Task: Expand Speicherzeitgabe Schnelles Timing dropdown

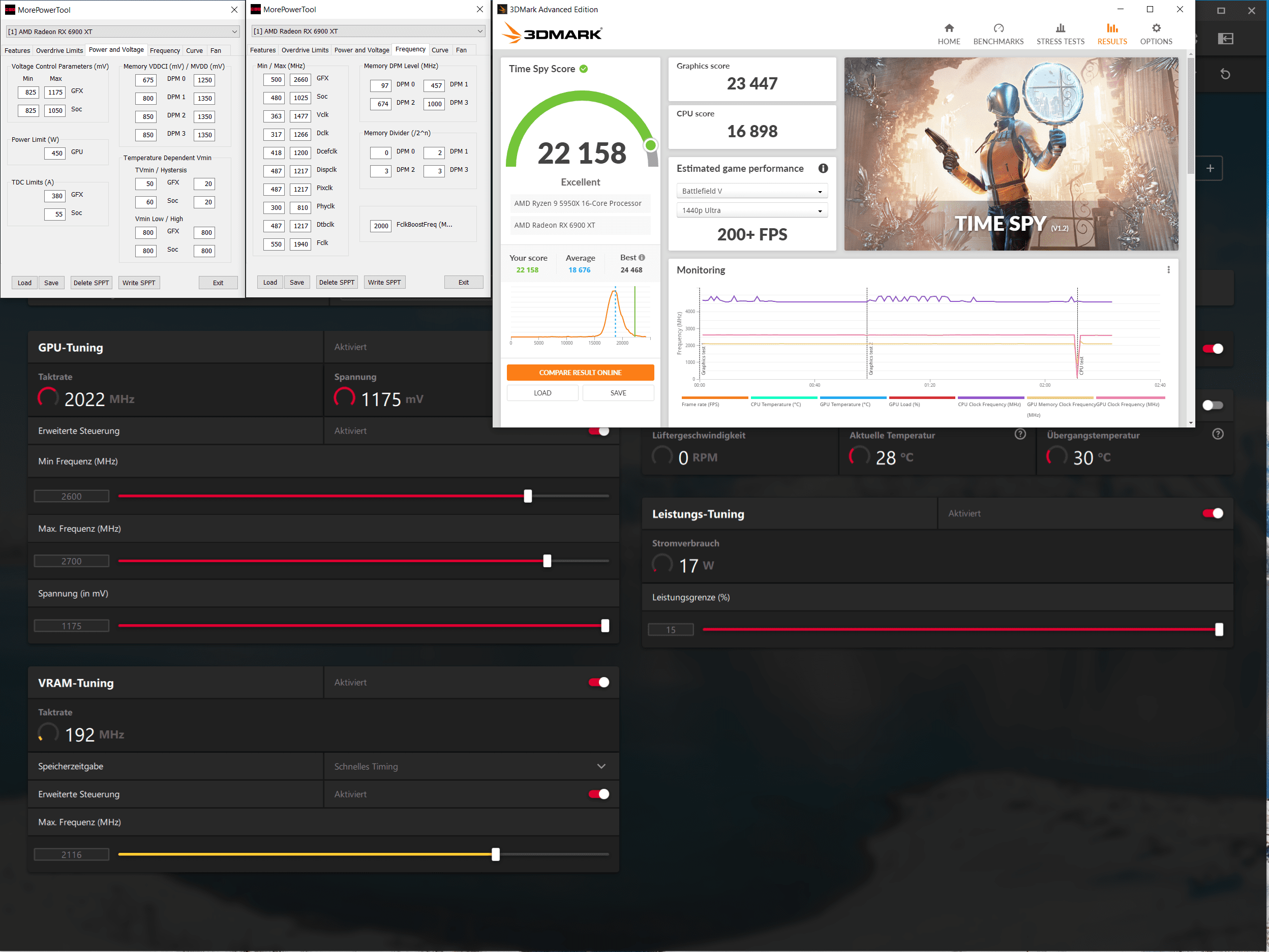Action: [600, 766]
